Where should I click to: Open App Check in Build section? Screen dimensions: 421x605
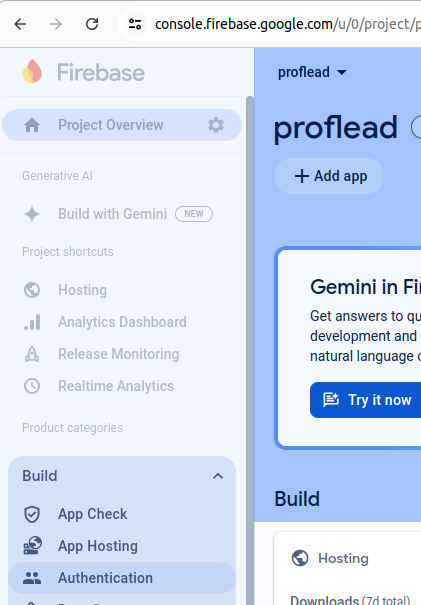click(x=122, y=514)
